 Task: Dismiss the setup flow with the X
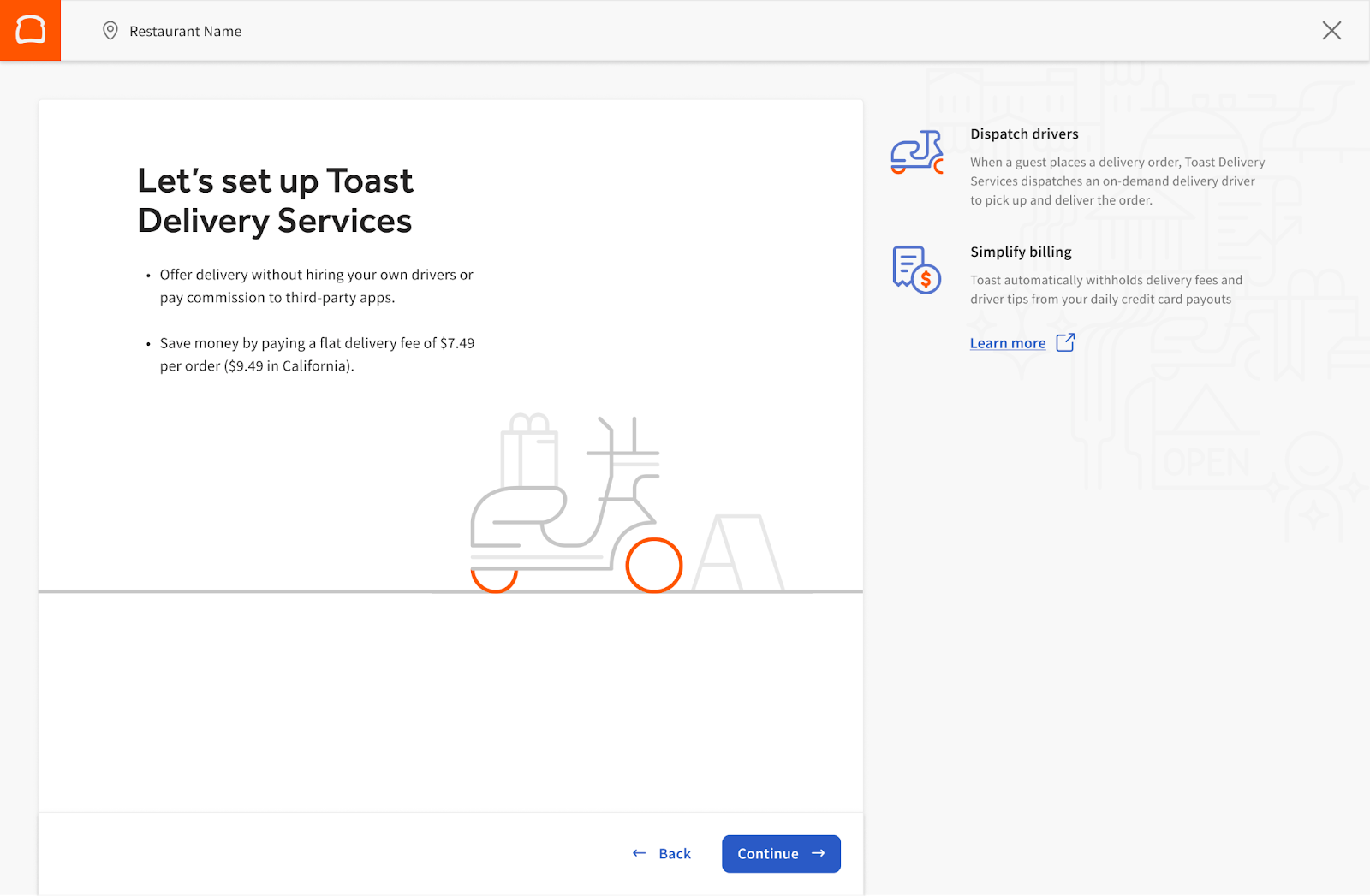coord(1331,30)
